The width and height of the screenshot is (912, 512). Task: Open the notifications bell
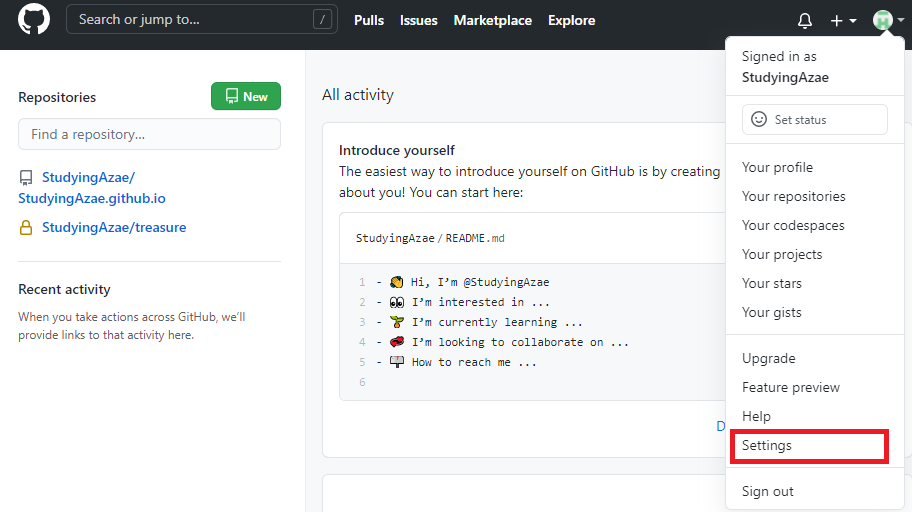coord(804,21)
